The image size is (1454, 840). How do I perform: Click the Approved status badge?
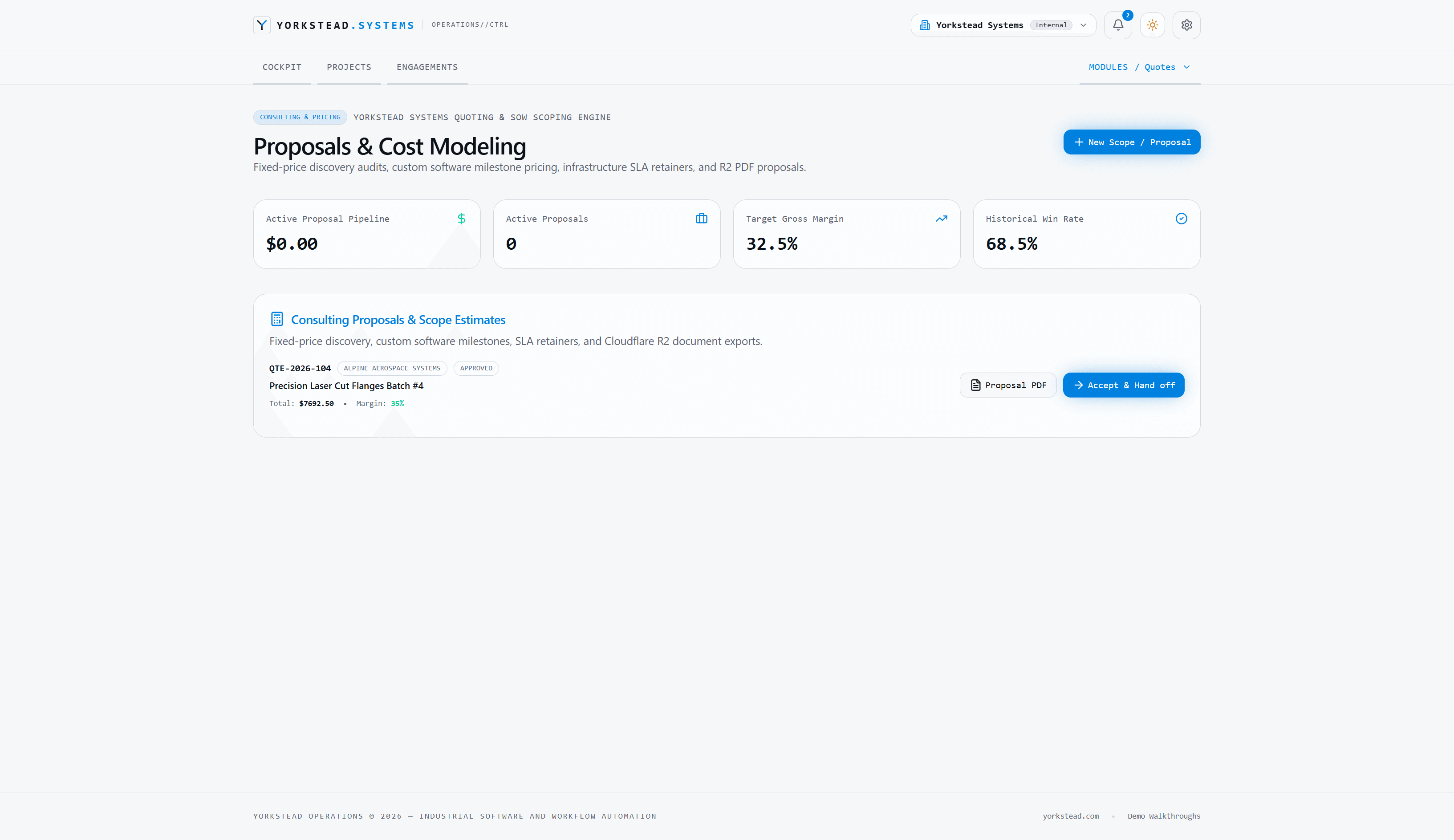pos(476,368)
